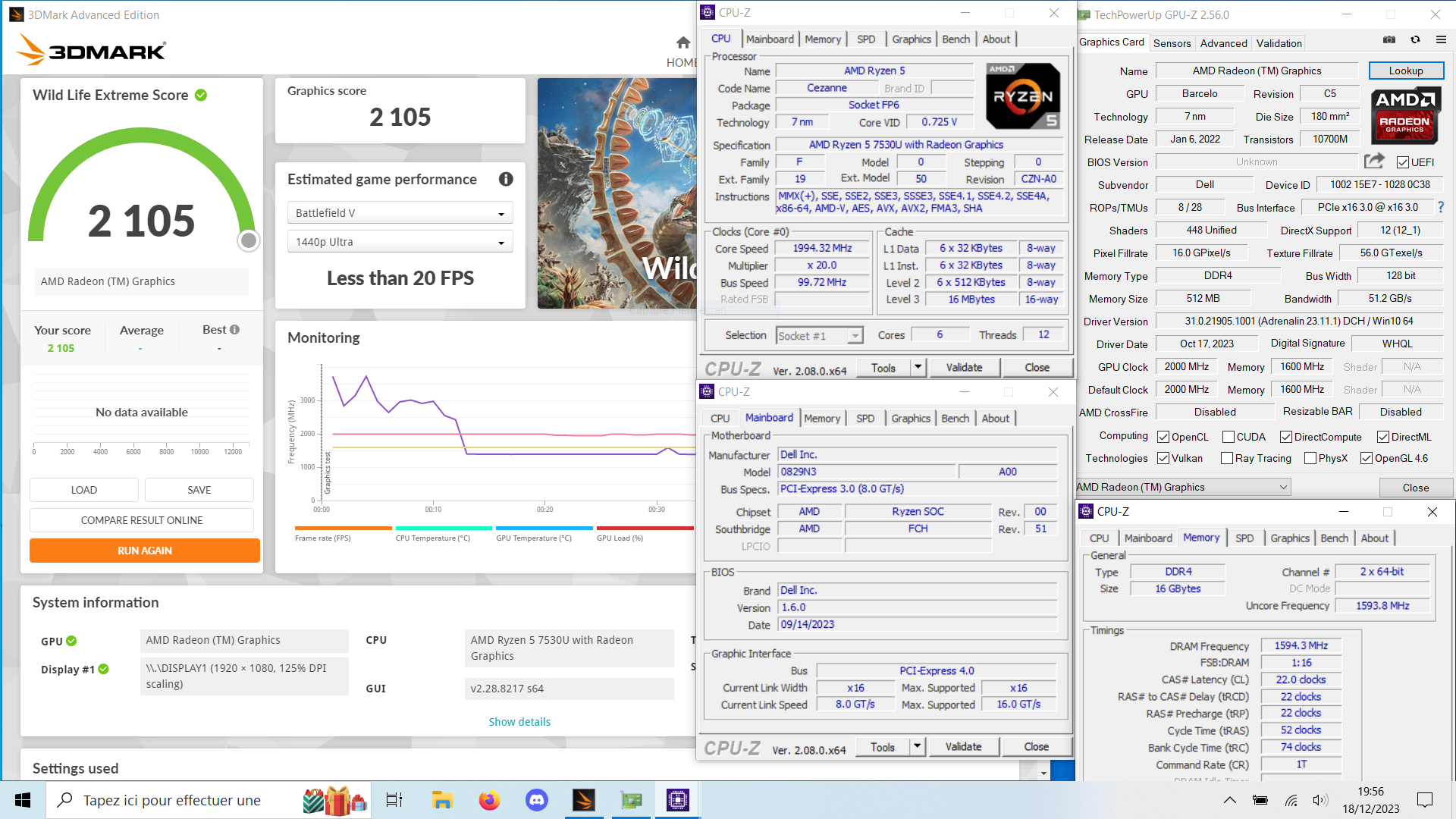The height and width of the screenshot is (819, 1456).
Task: Open Discord from the taskbar
Action: [x=537, y=800]
